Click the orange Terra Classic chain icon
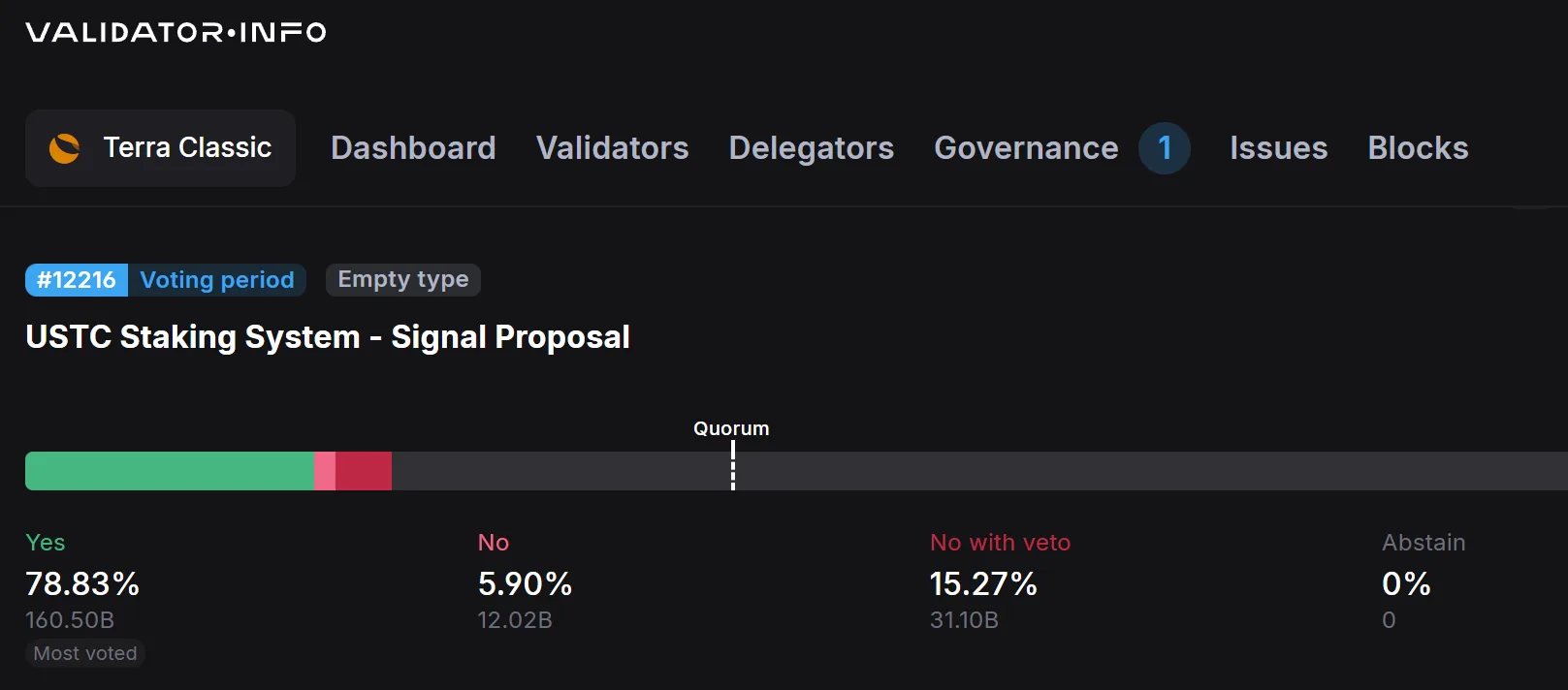Viewport: 1568px width, 690px height. [65, 148]
